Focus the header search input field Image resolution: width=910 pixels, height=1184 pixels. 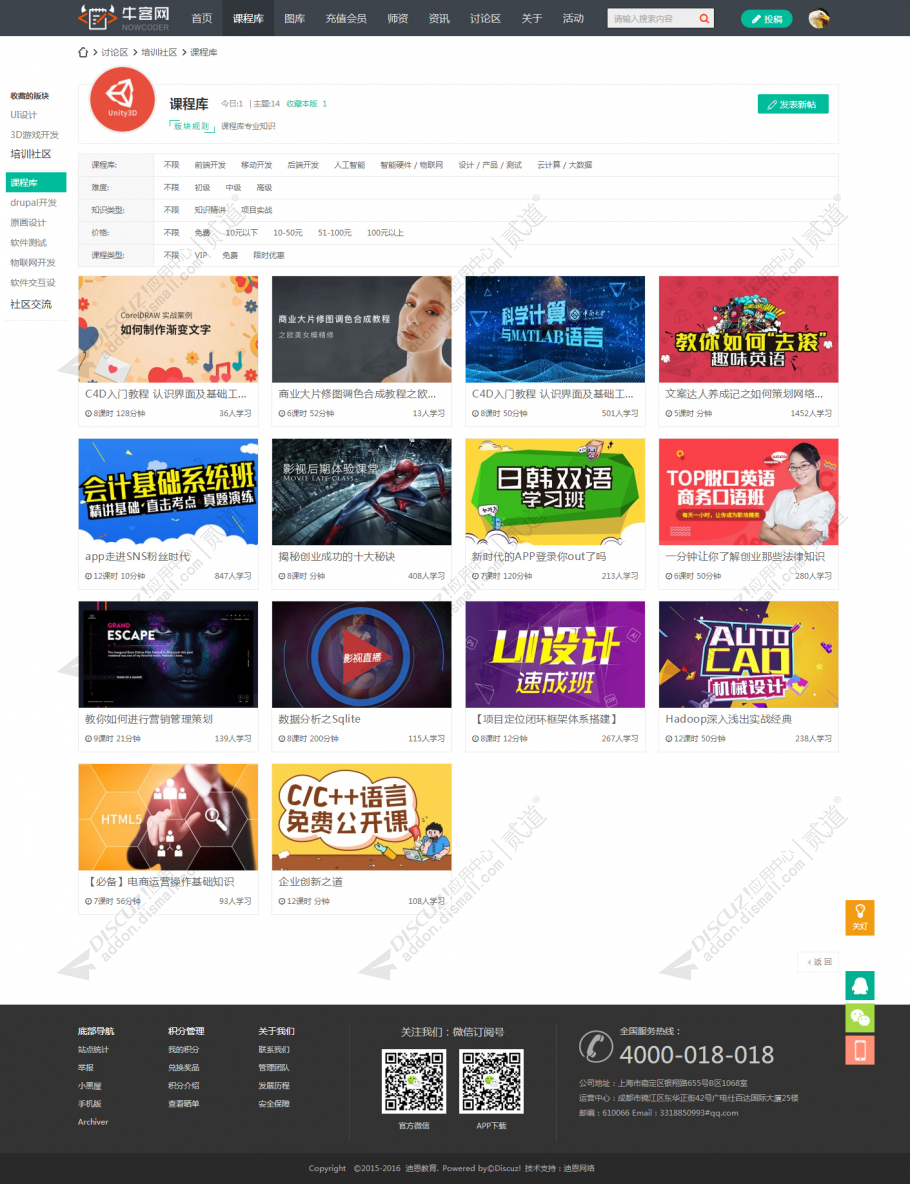point(652,18)
